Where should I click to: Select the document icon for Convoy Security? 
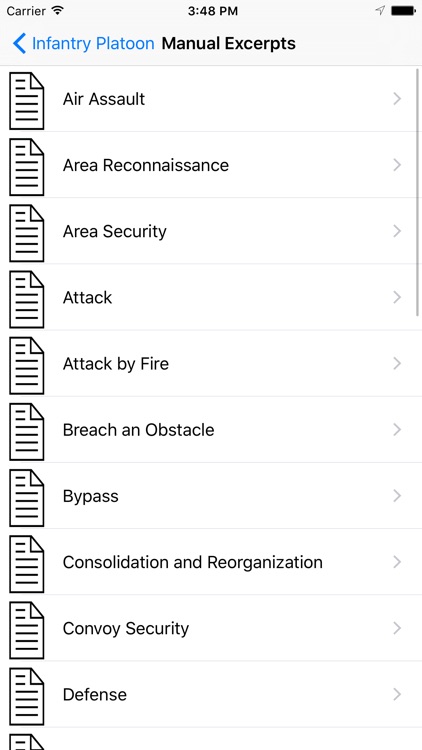coord(27,630)
